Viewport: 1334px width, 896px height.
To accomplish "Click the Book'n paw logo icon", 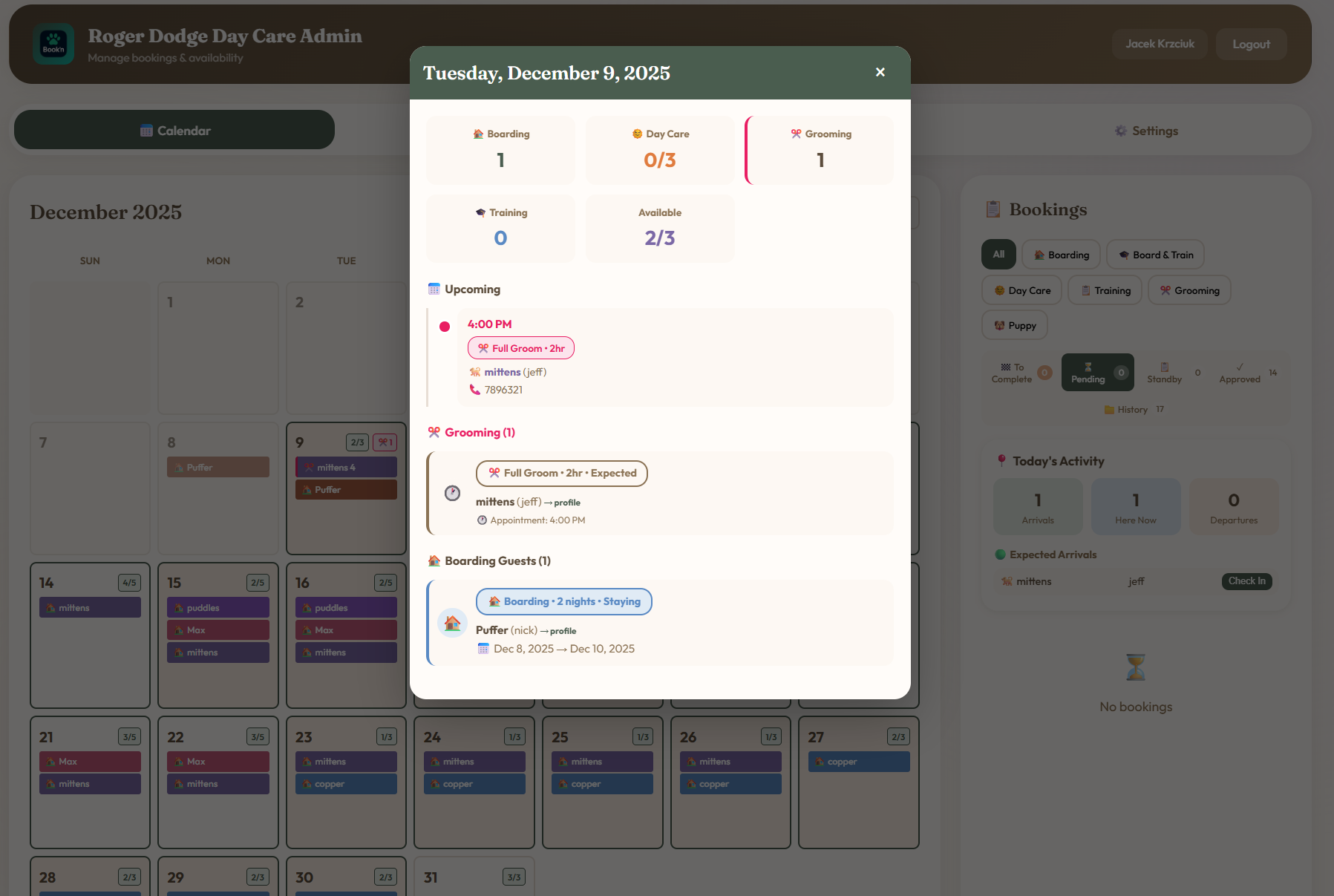I will (53, 44).
